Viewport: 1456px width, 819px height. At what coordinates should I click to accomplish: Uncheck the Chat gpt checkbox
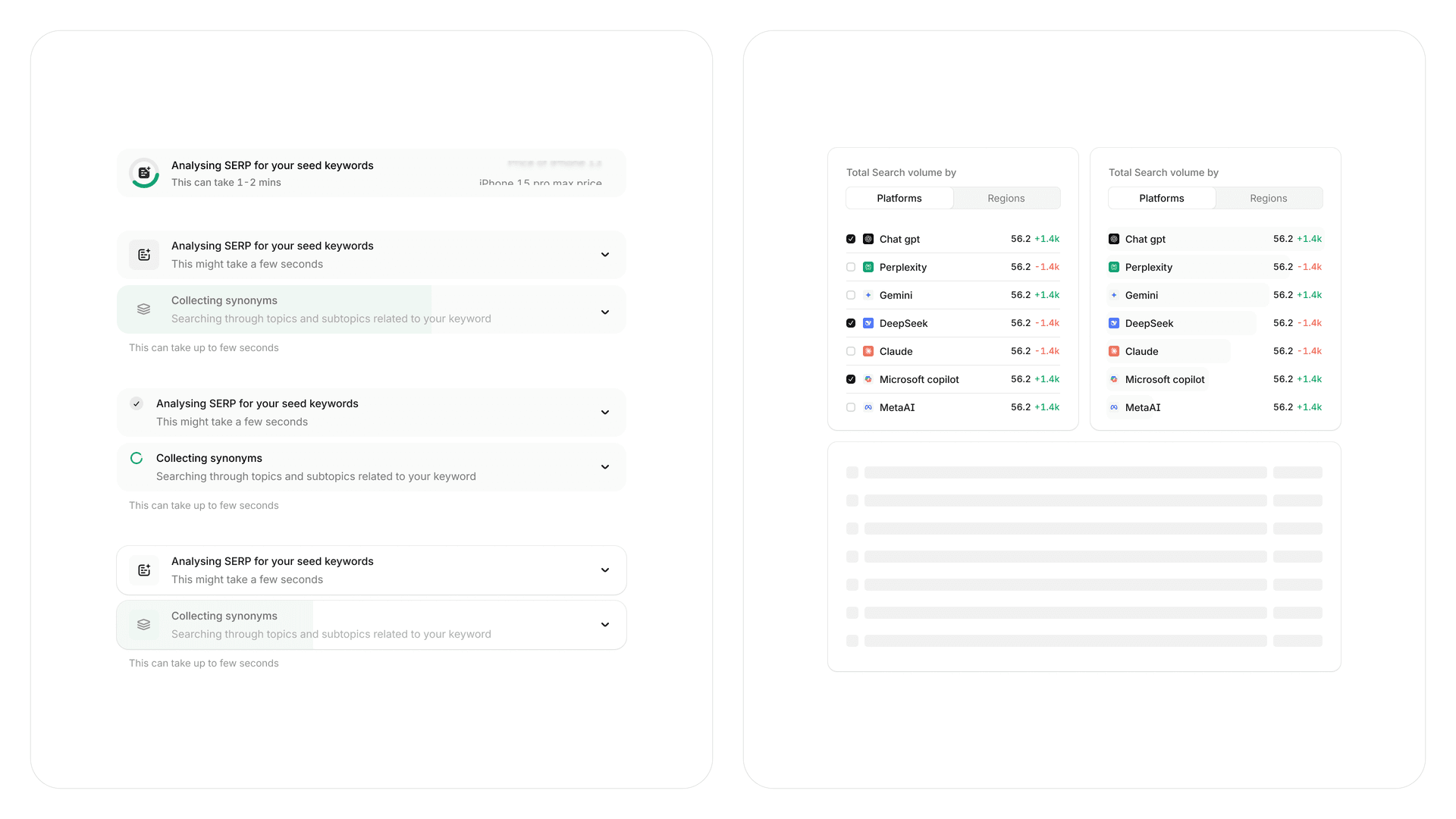[851, 239]
